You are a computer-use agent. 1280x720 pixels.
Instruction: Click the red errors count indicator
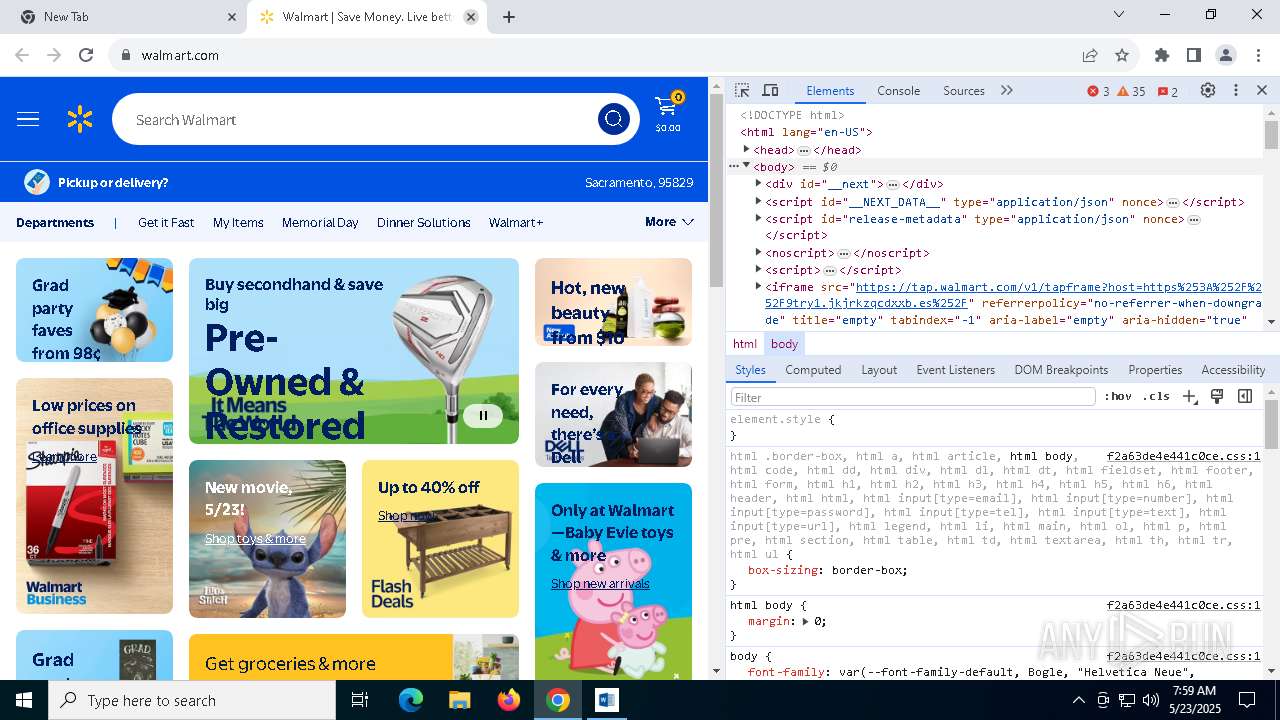[x=1098, y=91]
